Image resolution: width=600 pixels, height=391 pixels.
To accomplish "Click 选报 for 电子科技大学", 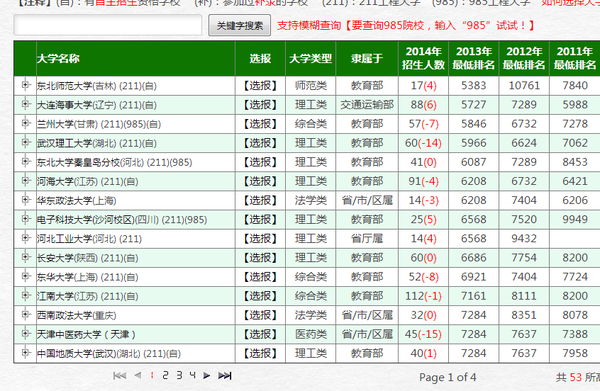I will pos(260,220).
